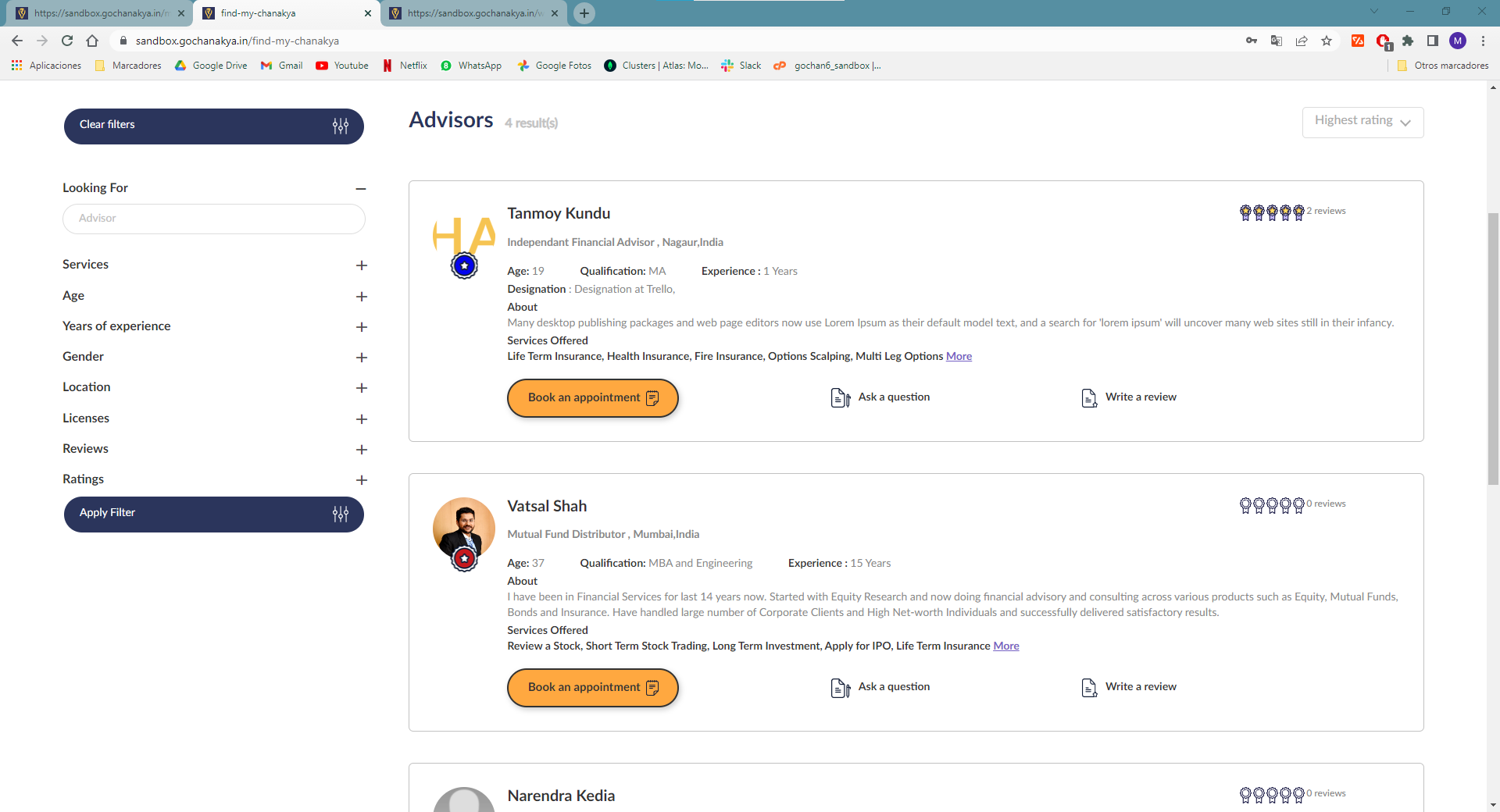Open Slack bookmark
Image resolution: width=1500 pixels, height=812 pixels.
click(x=741, y=66)
